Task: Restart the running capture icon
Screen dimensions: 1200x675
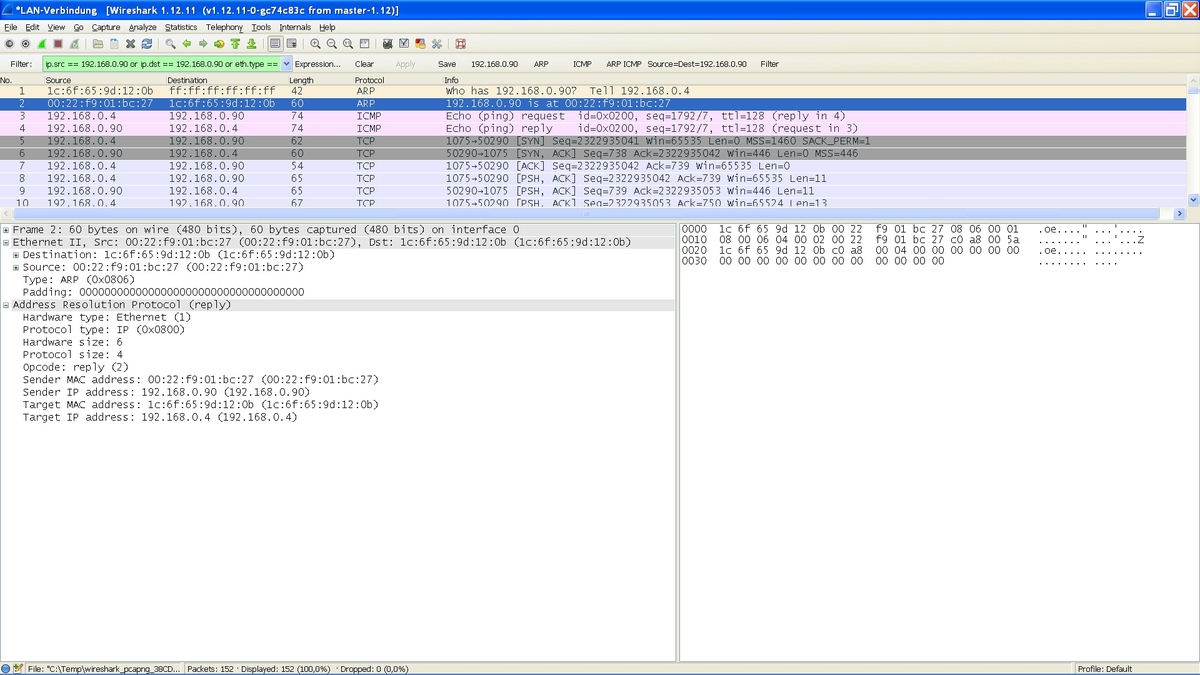Action: click(75, 44)
